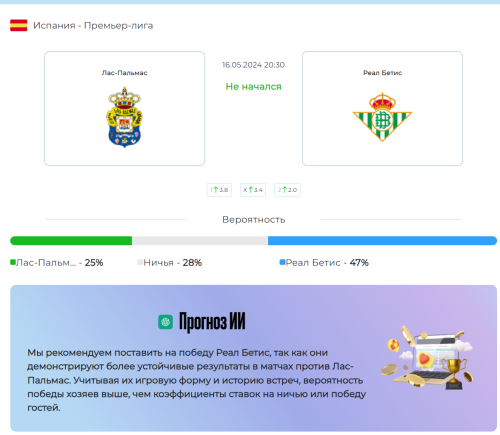Click the Real Betis club crest

coord(382,117)
